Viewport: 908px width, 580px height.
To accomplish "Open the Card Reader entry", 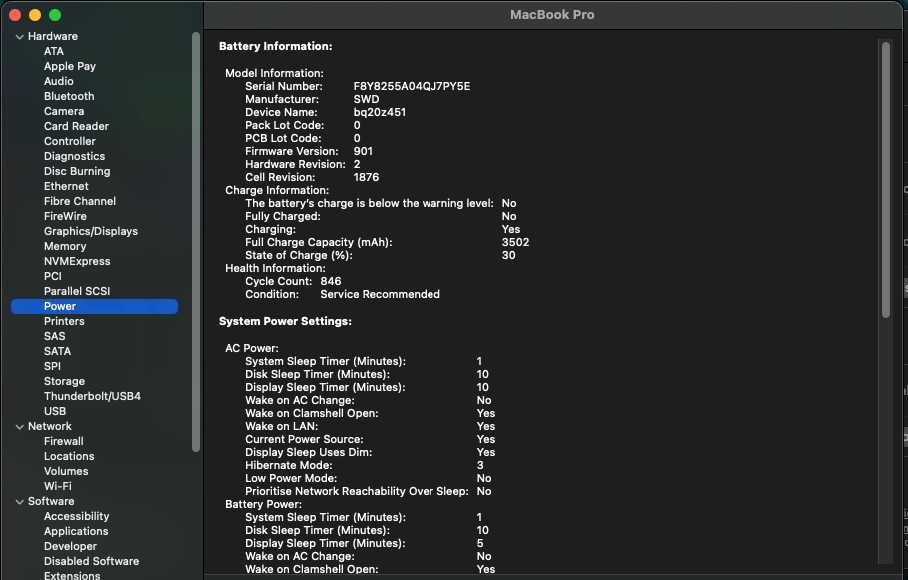I will 76,126.
